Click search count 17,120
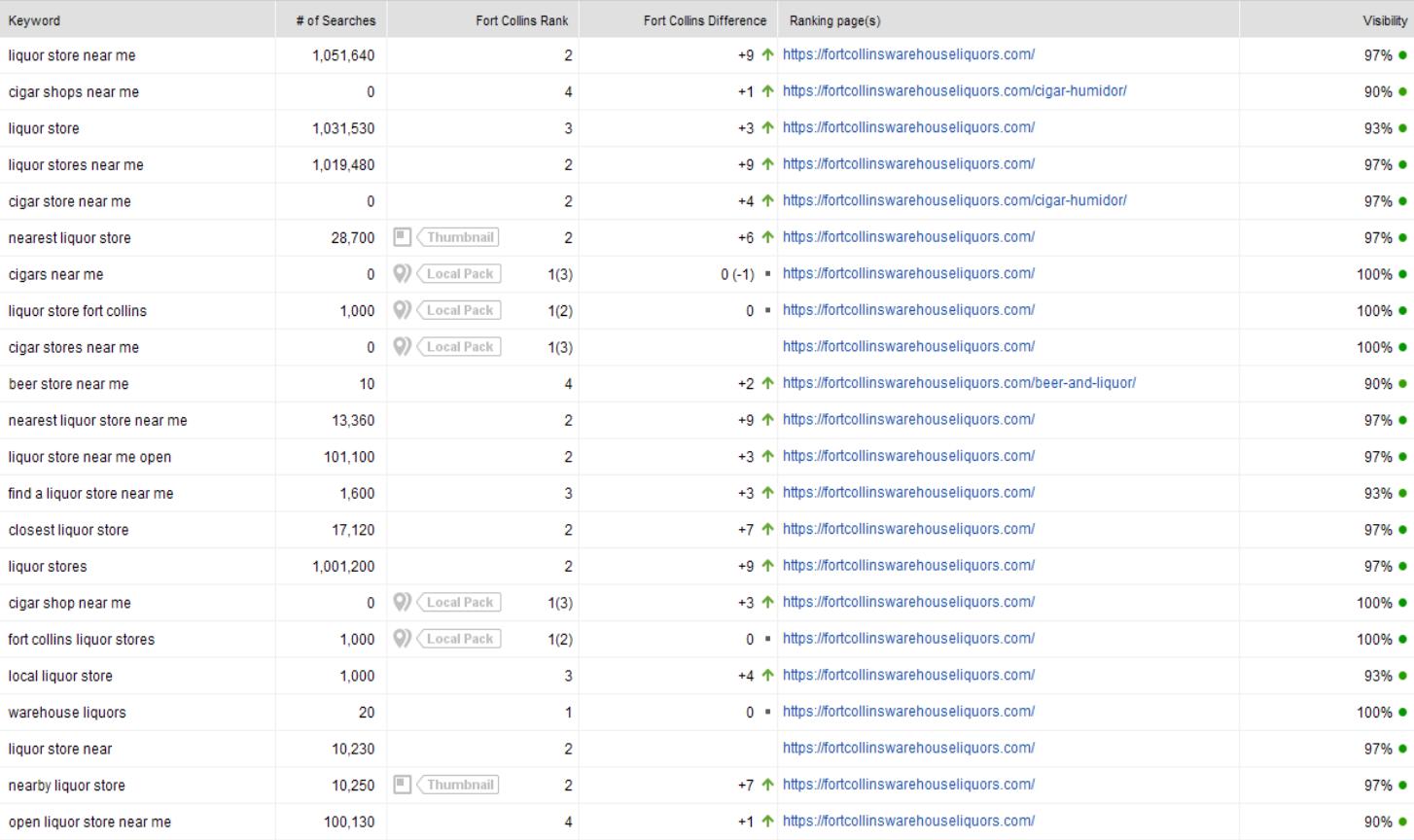Screen dimensions: 1414x840 pos(353,530)
